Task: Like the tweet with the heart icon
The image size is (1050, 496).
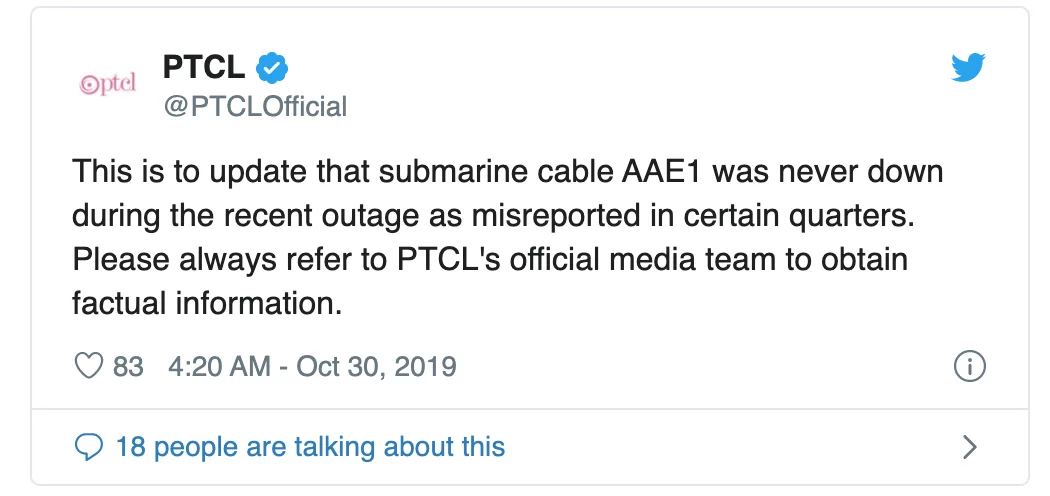Action: [x=88, y=366]
